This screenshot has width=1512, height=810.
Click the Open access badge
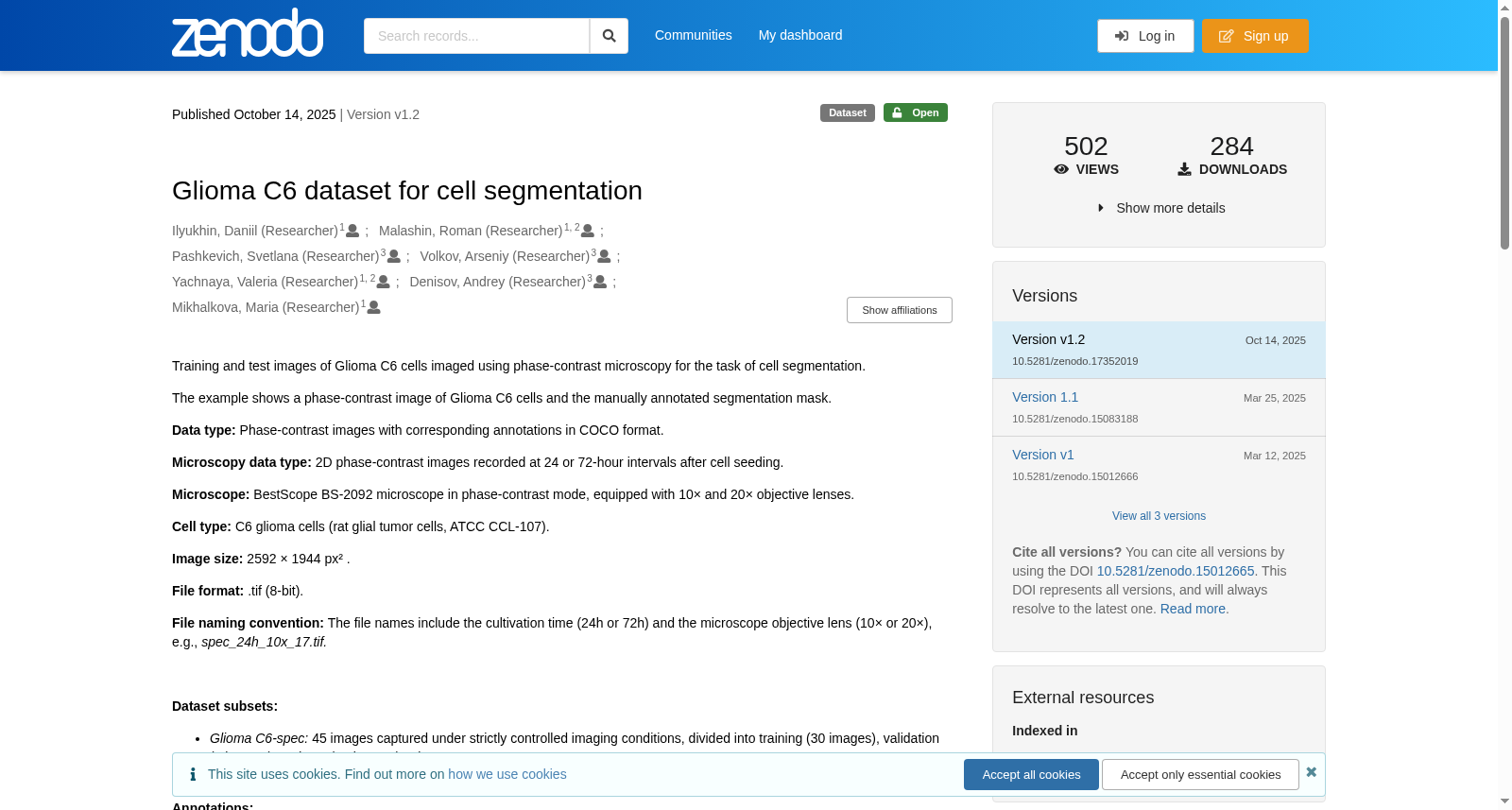pos(916,112)
